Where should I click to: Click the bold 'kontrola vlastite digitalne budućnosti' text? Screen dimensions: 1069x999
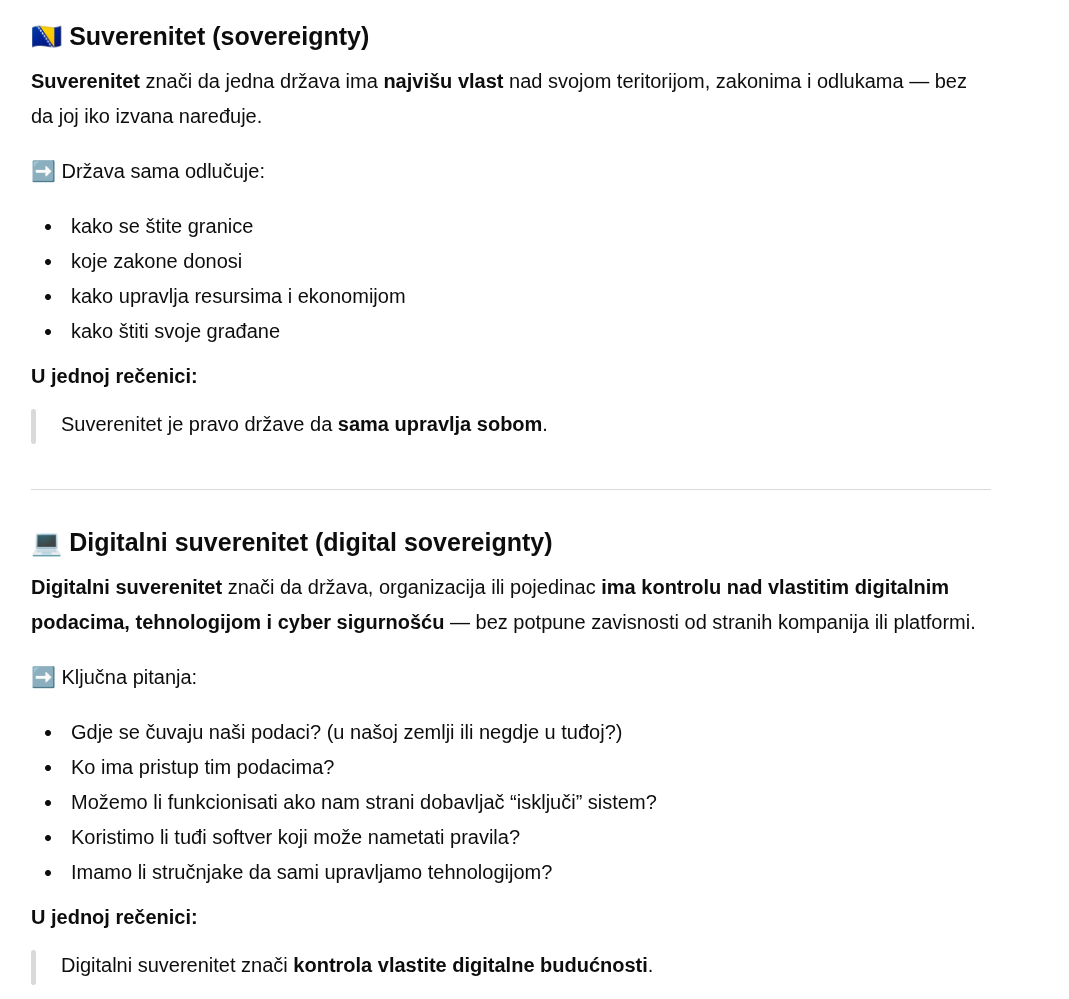[470, 965]
